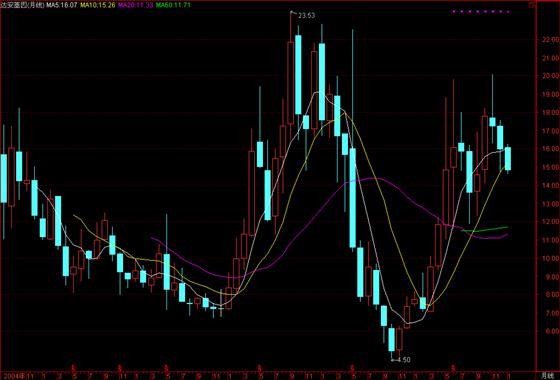
Task: Select the lowest cyan candle above 4.50
Action: point(391,339)
